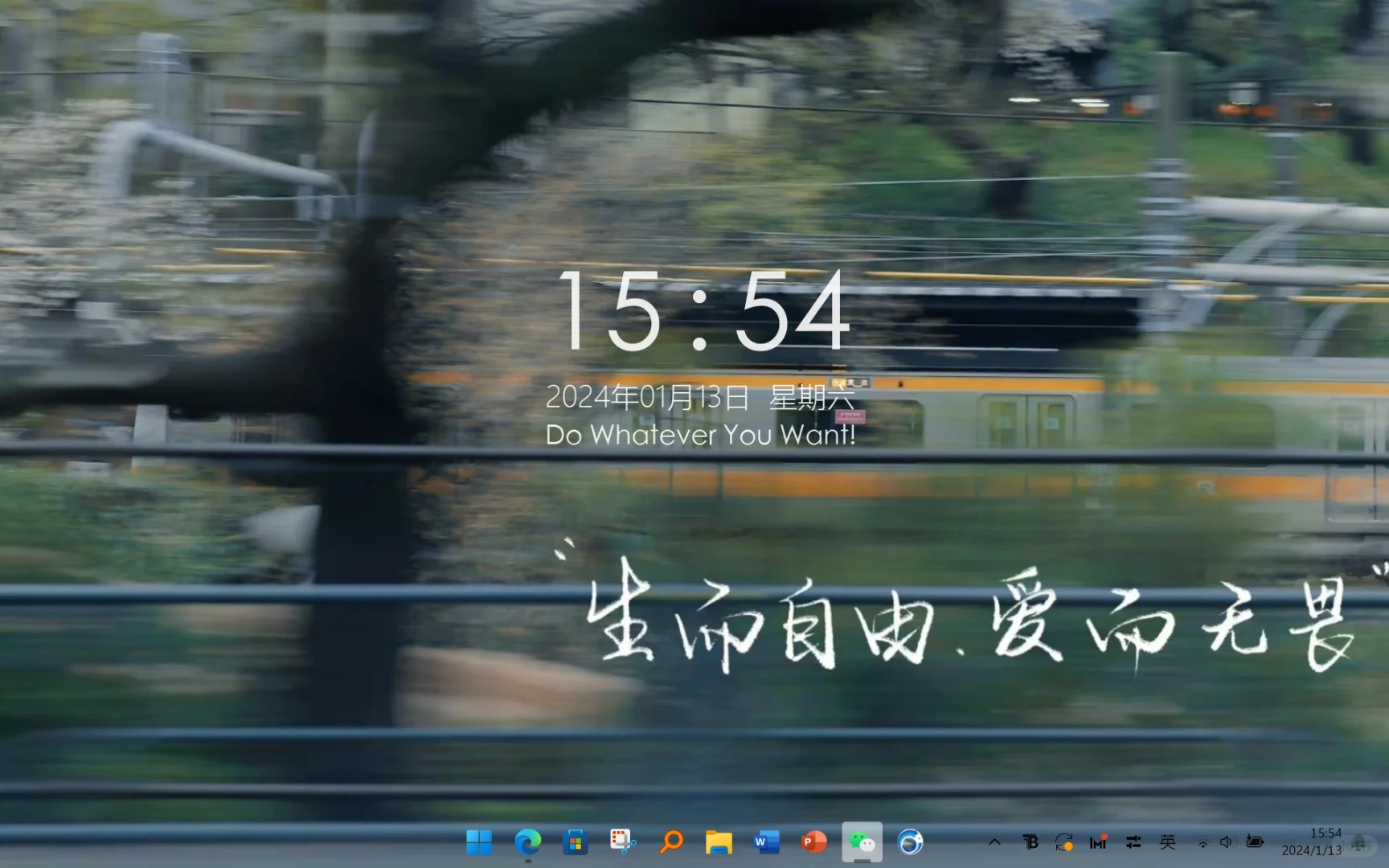
Task: Open the equalizer-style tray utility
Action: 1133,842
